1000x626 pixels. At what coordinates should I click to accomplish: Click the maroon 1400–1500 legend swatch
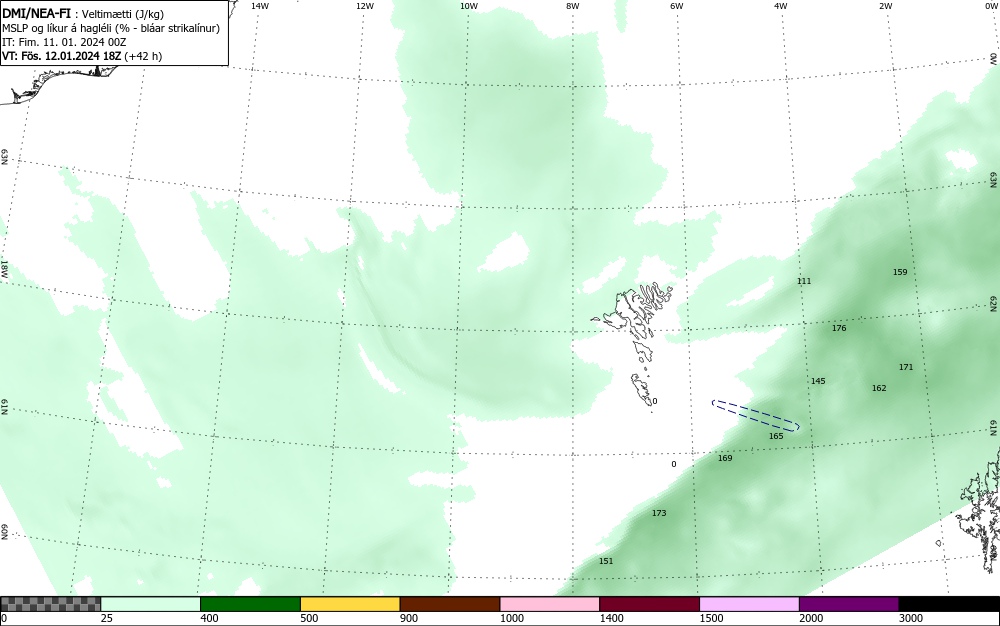(649, 604)
